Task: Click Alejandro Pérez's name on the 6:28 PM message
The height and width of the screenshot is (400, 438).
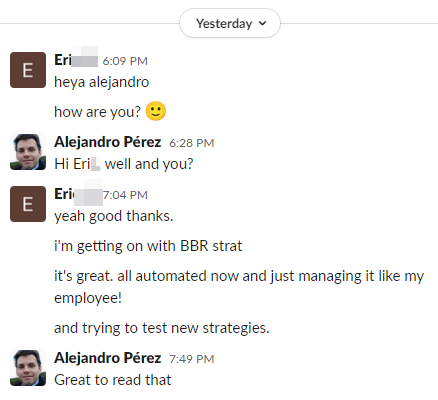Action: (108, 142)
